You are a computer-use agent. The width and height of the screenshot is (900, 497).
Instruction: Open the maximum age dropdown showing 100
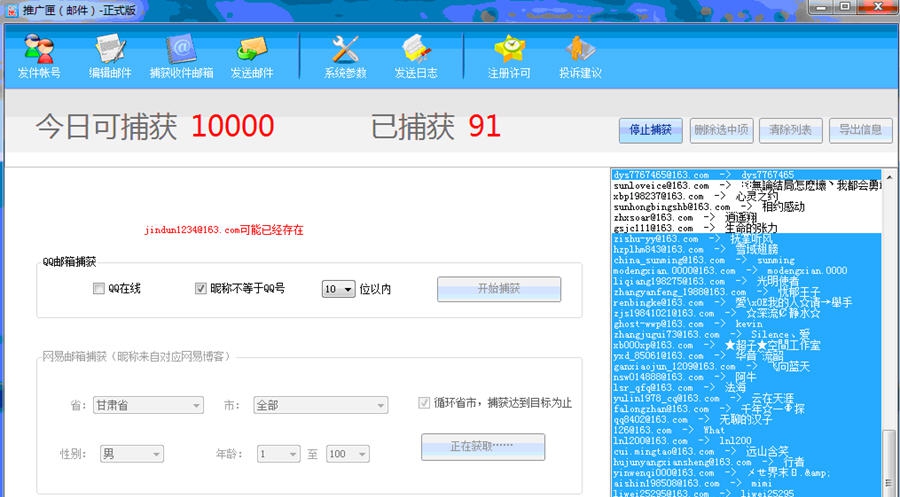[x=347, y=454]
